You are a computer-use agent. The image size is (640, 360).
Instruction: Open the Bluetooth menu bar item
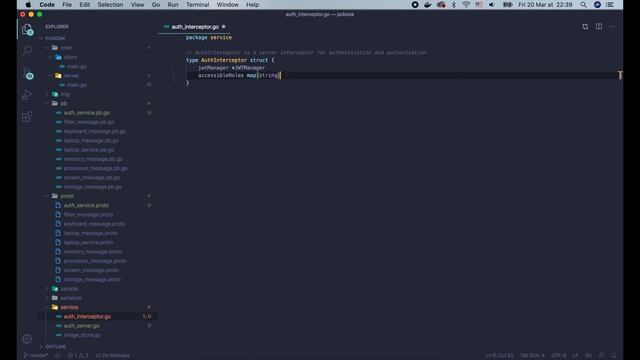coord(453,5)
